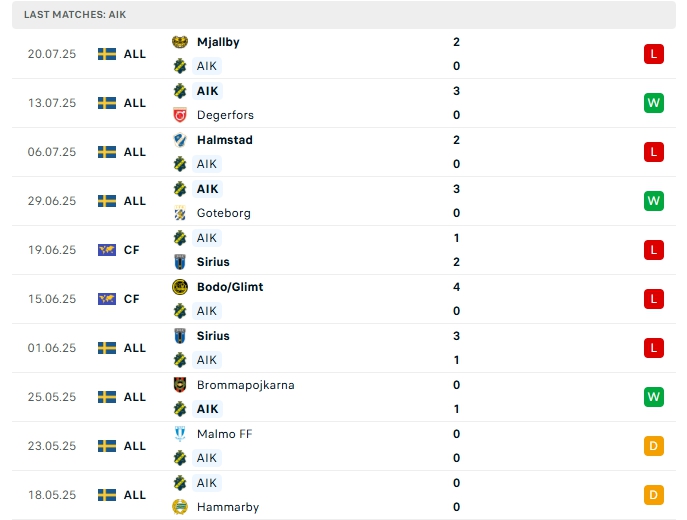Click the orange D badge for Malmo FF match
This screenshot has width=687, height=520.
(654, 446)
